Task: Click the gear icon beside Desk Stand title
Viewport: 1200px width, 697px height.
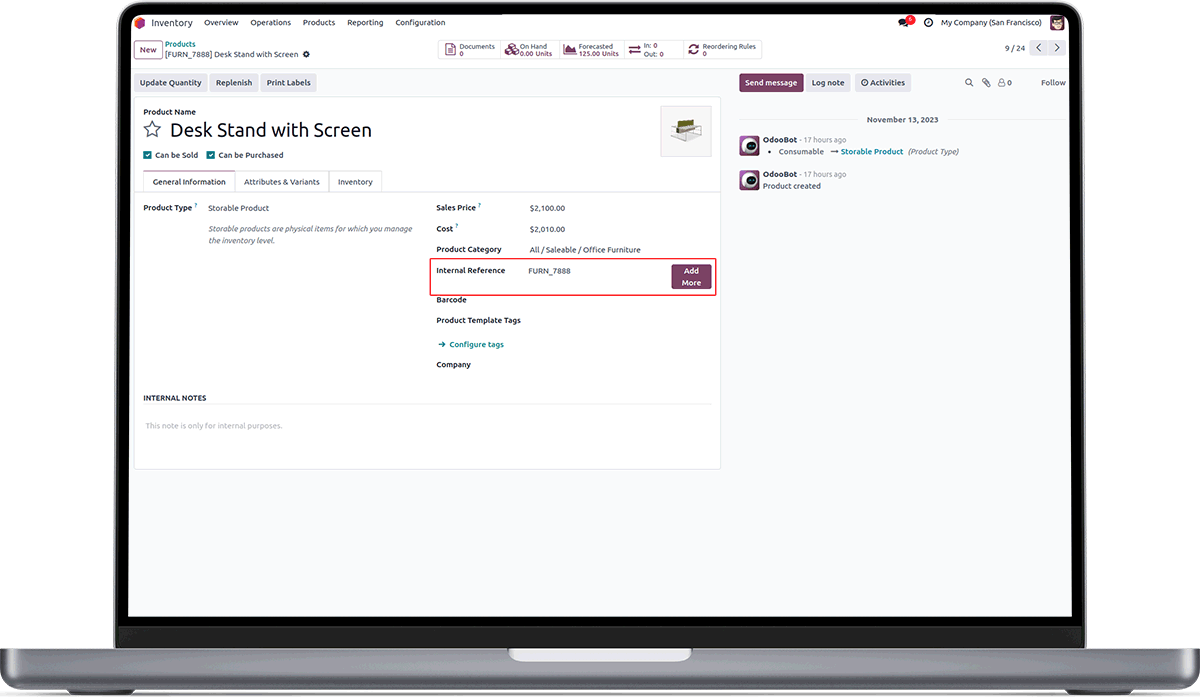Action: point(306,54)
